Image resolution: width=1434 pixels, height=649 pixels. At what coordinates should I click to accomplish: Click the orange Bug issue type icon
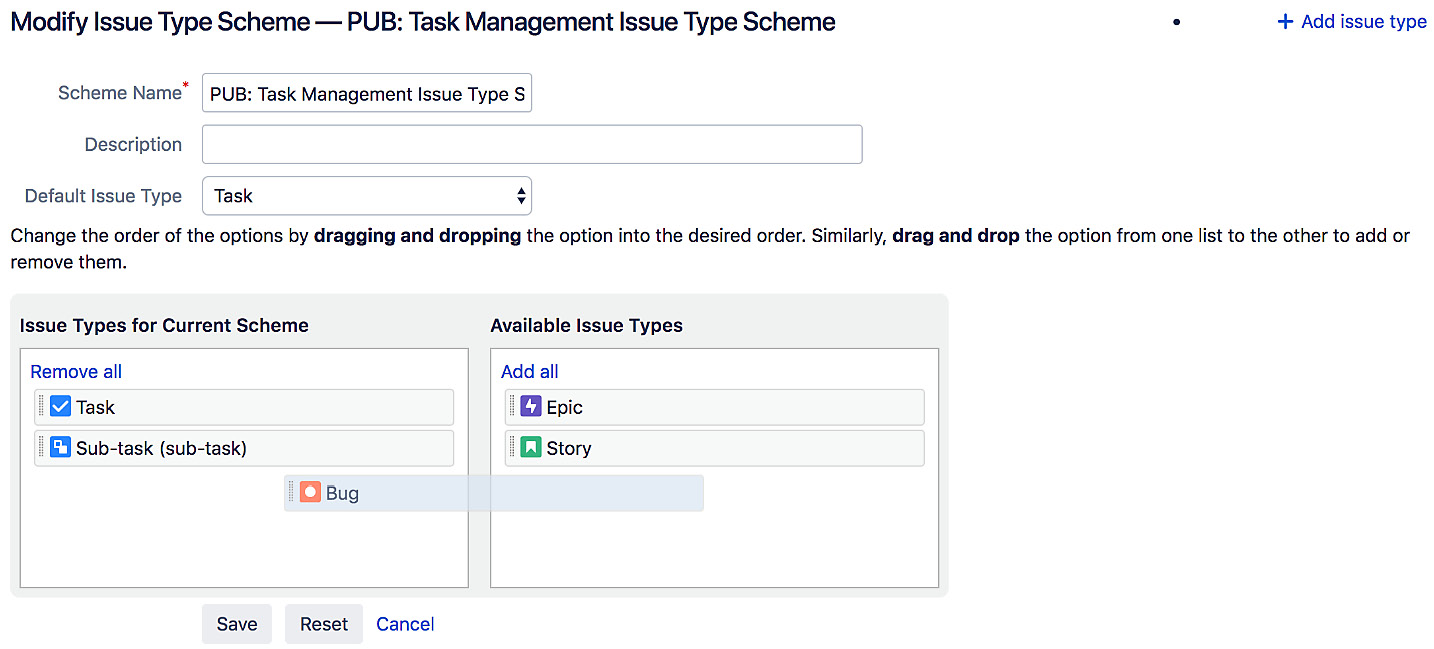[310, 492]
